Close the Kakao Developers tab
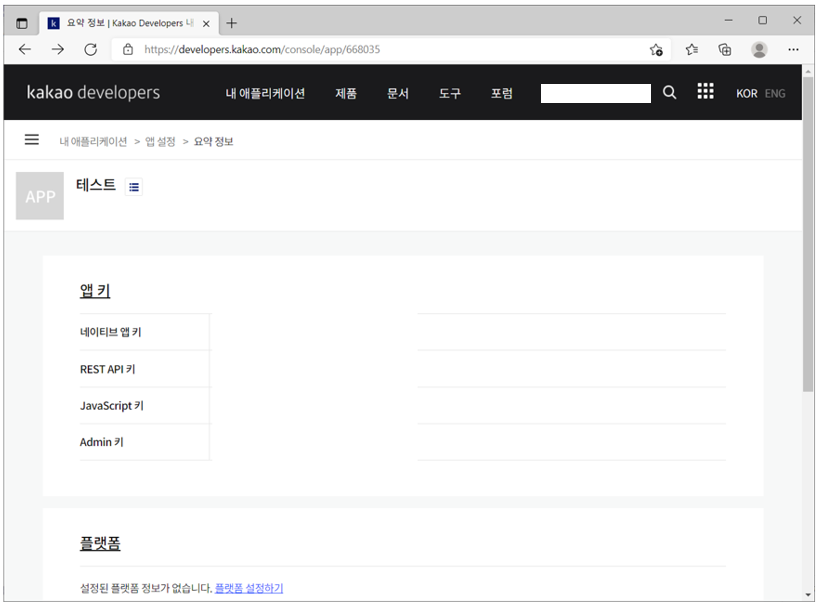The height and width of the screenshot is (607, 820). click(206, 24)
